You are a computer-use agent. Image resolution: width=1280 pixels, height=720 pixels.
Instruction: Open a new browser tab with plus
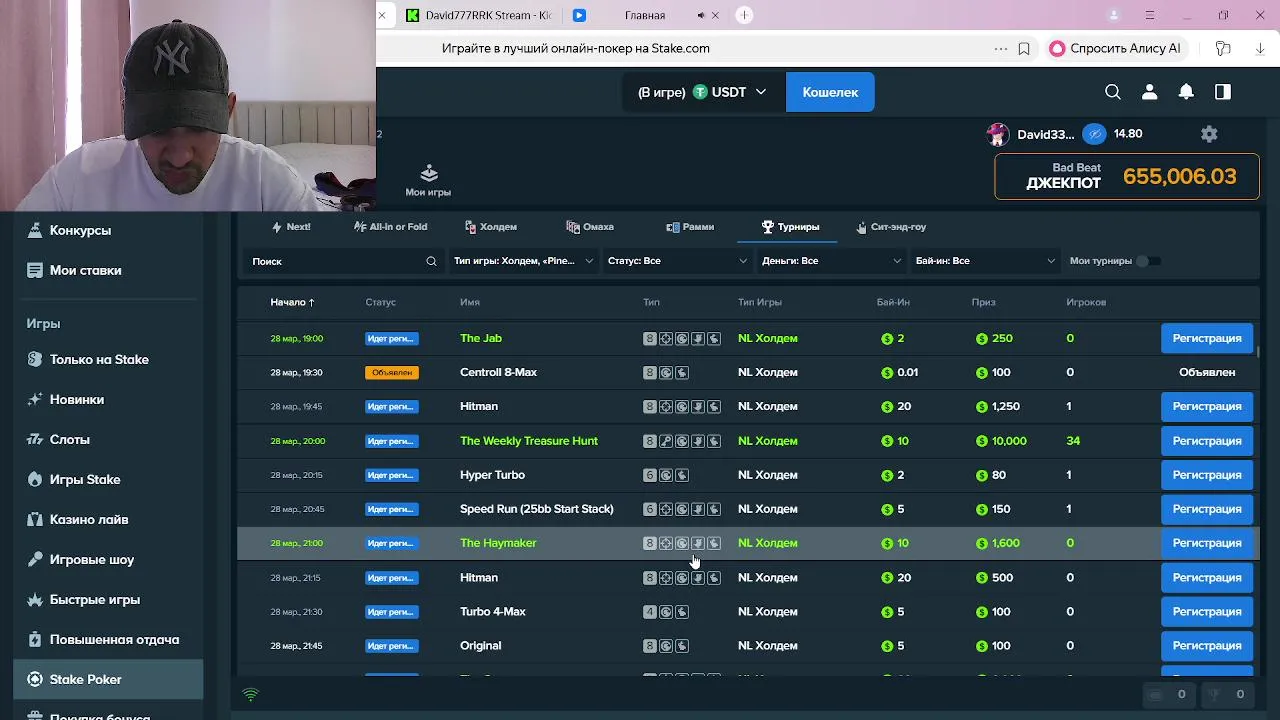point(744,15)
